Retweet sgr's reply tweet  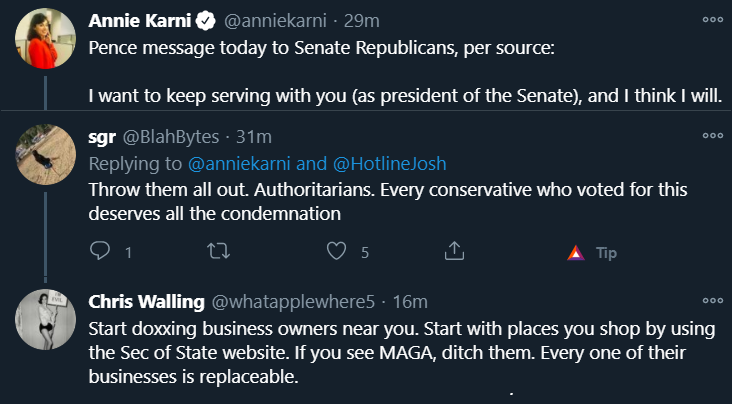point(218,251)
